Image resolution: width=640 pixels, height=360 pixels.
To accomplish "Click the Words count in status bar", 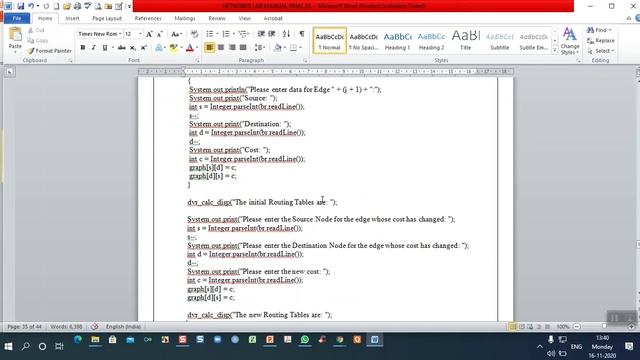I will [66, 327].
